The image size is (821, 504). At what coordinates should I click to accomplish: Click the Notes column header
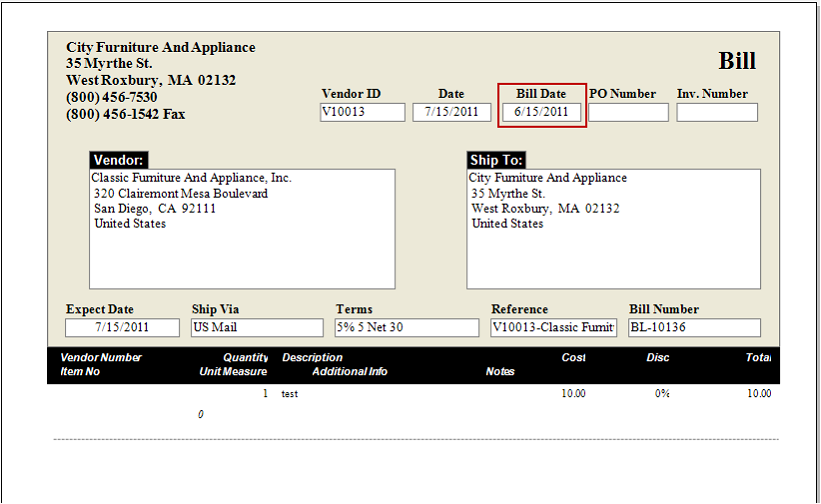(x=500, y=372)
